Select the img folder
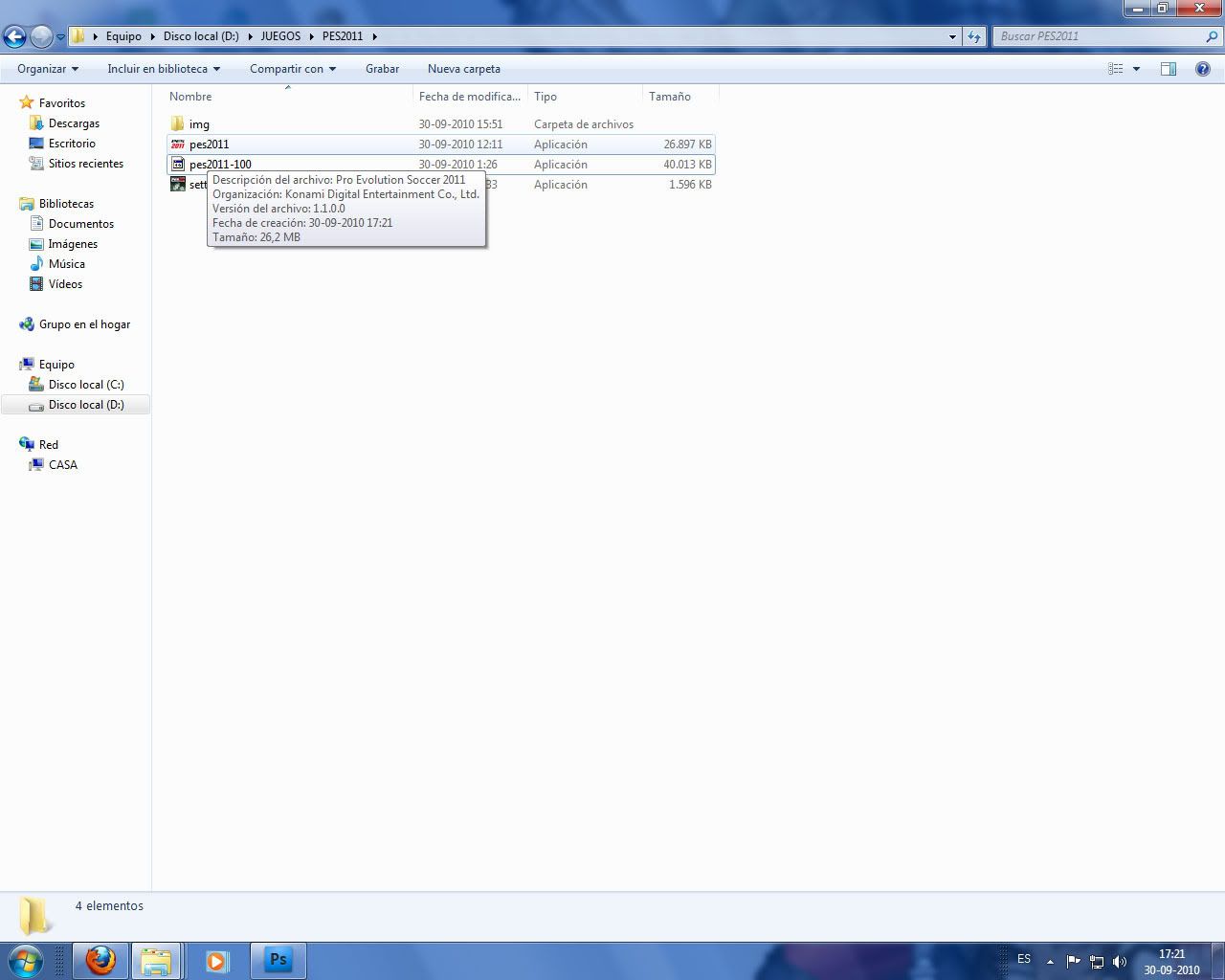Viewport: 1225px width, 980px height. [199, 124]
